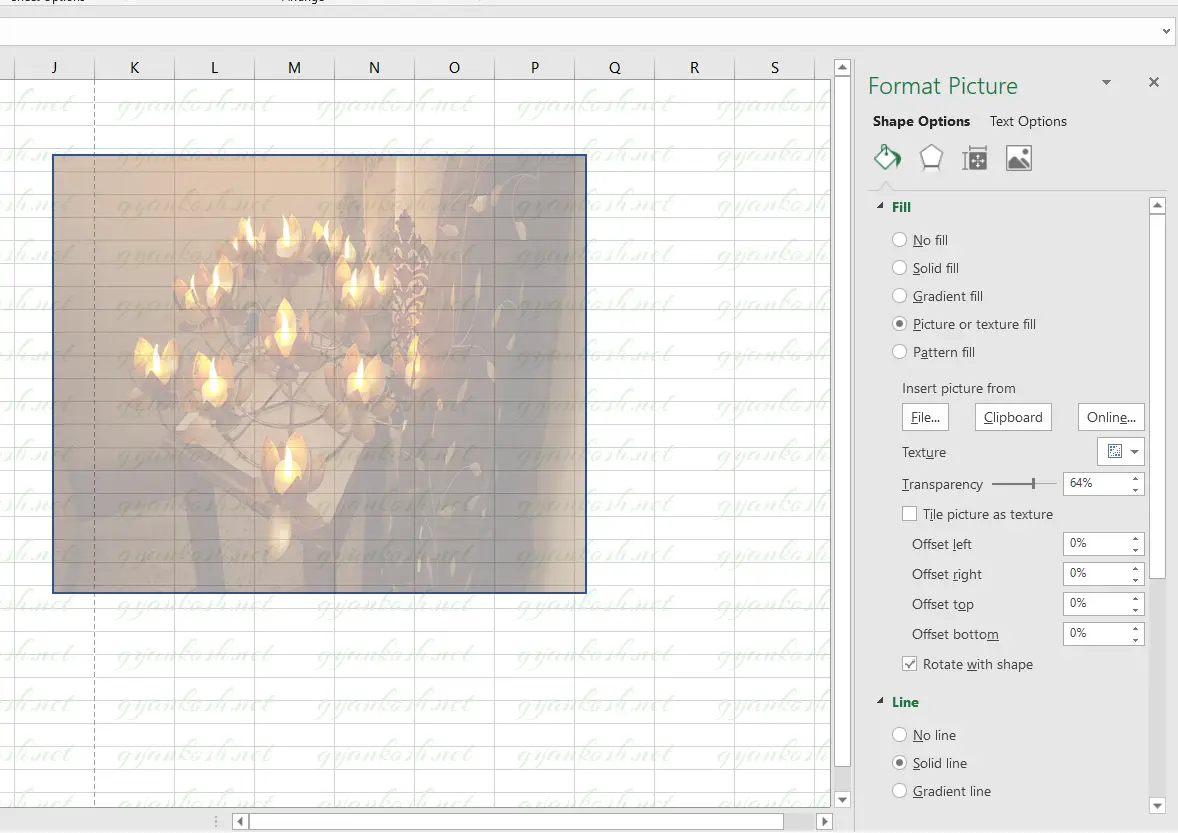This screenshot has height=833, width=1178.
Task: Decrease Offset right value
Action: pos(1136,579)
